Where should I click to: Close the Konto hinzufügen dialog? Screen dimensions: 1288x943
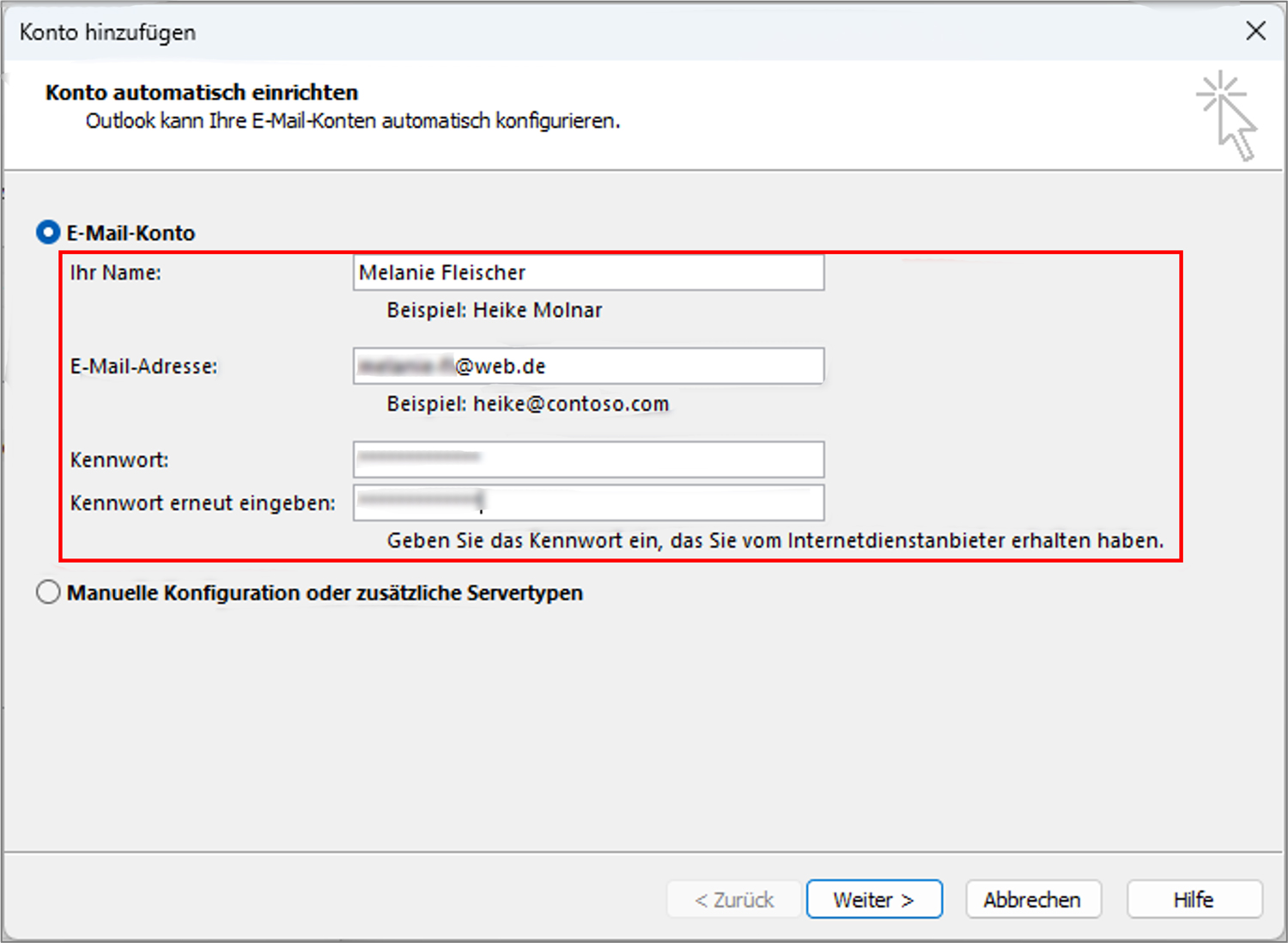point(1255,31)
